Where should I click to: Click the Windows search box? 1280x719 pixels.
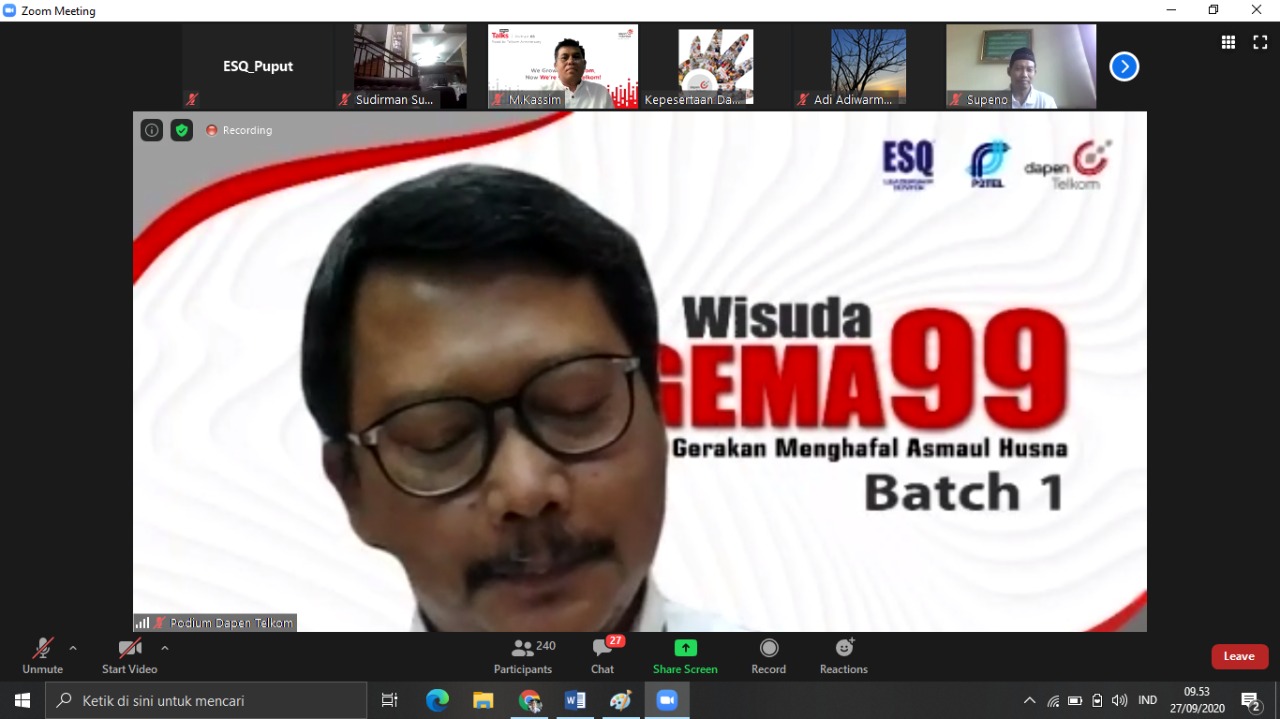[x=206, y=701]
